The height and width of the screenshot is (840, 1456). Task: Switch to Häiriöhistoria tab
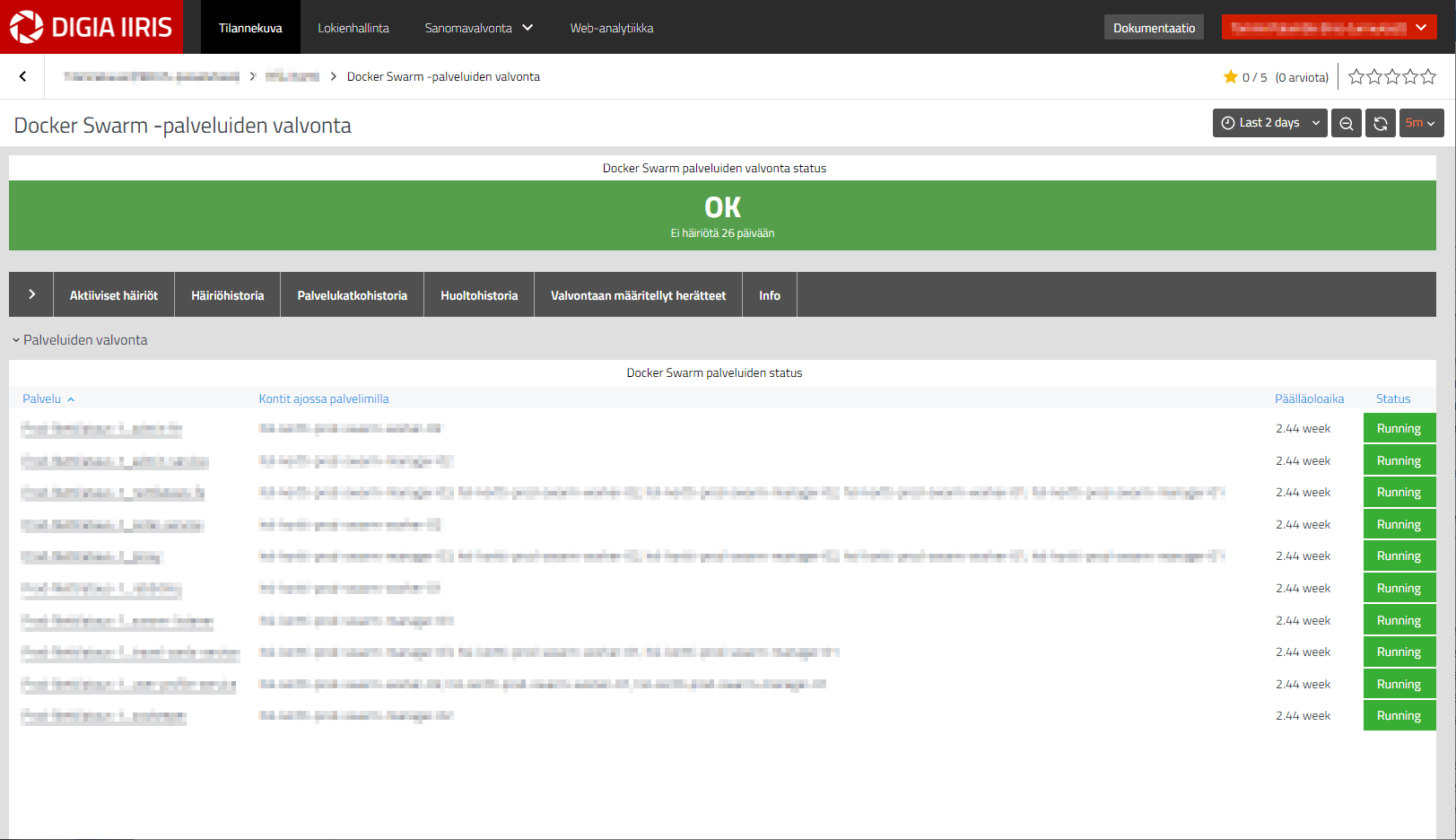point(228,295)
